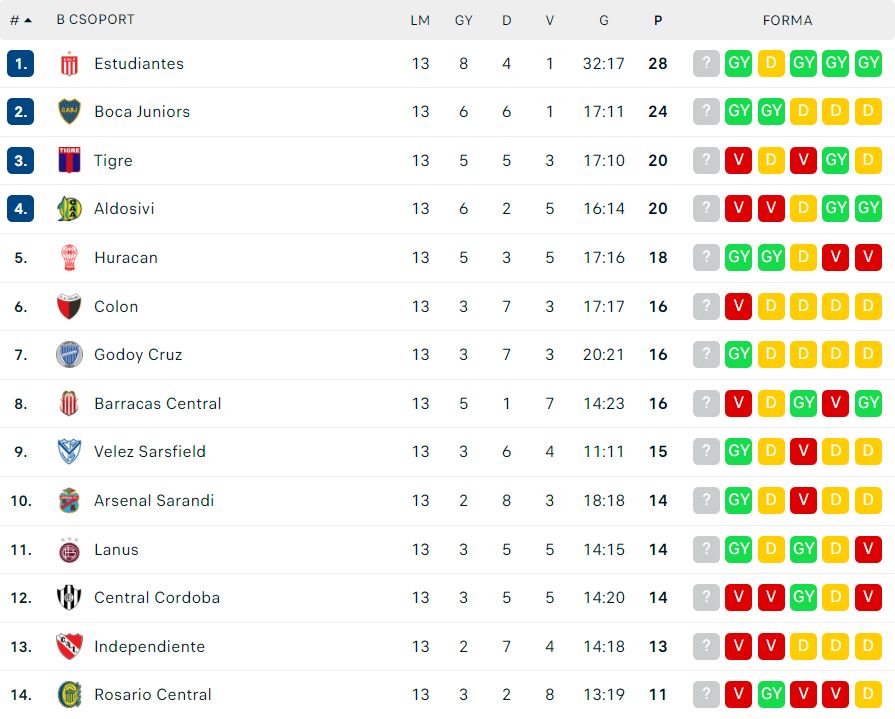Click the Velez Sarsfield crest
The width and height of the screenshot is (895, 719).
(69, 452)
